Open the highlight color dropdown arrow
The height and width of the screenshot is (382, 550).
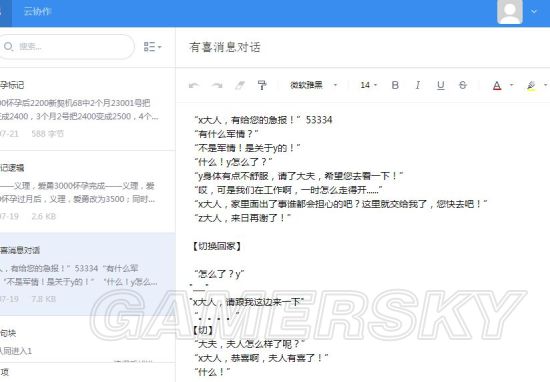point(545,85)
